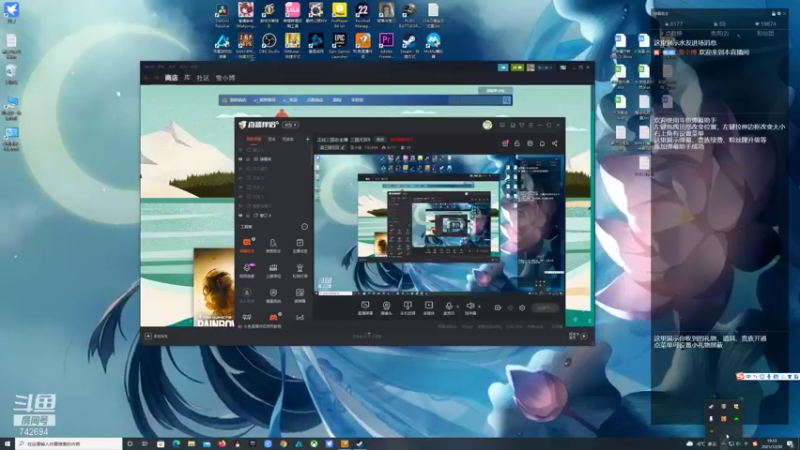The height and width of the screenshot is (450, 800).
Task: Click the Firefox icon in the taskbar
Action: coord(222,444)
